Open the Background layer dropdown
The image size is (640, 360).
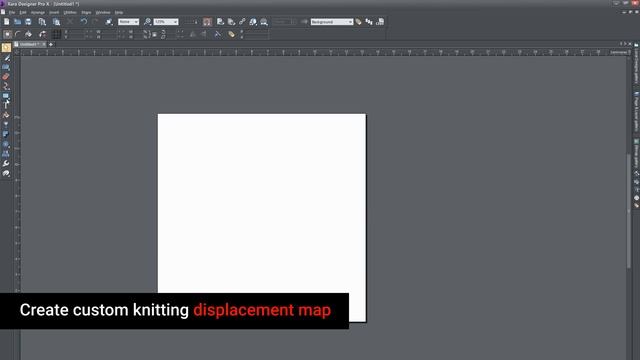(x=332, y=22)
